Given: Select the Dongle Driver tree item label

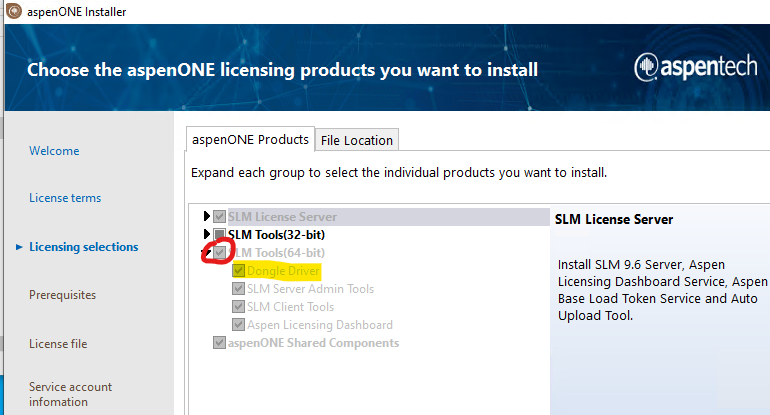Looking at the screenshot, I should pyautogui.click(x=284, y=270).
